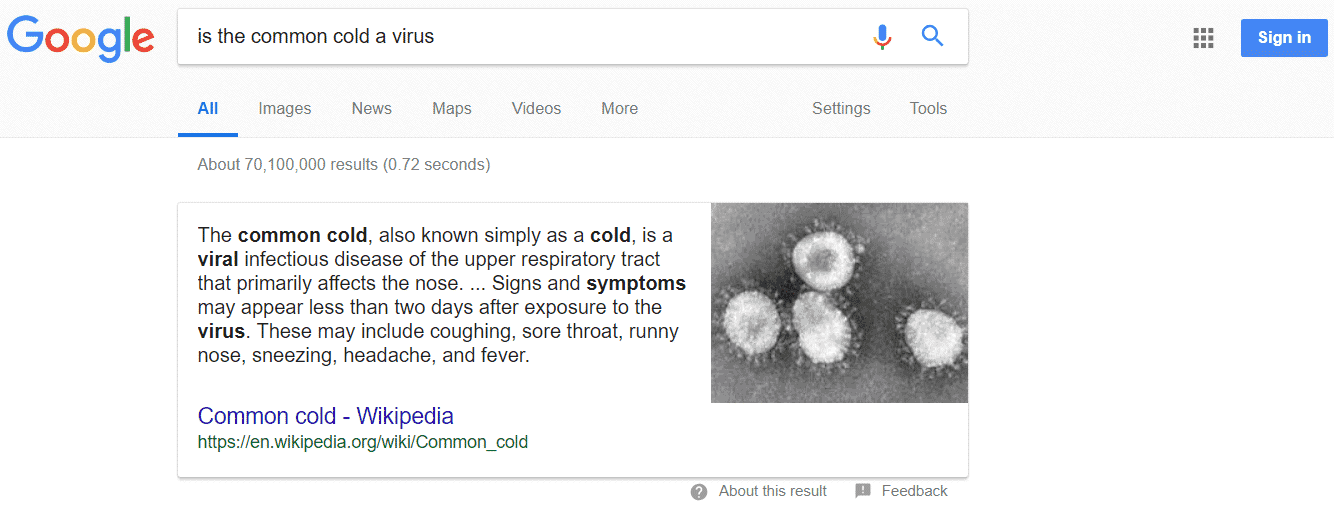The image size is (1334, 506).
Task: Expand the Tools options
Action: tap(928, 108)
